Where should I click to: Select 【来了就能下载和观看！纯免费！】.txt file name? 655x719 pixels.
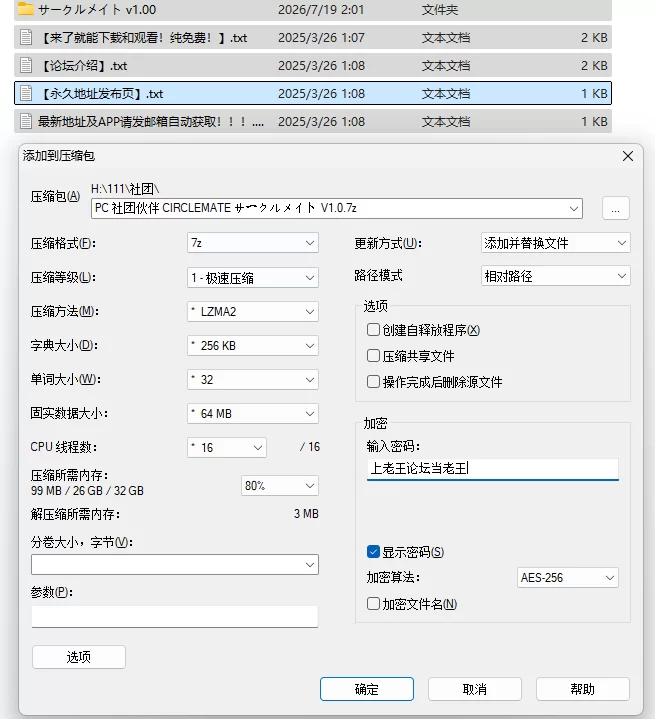click(144, 38)
